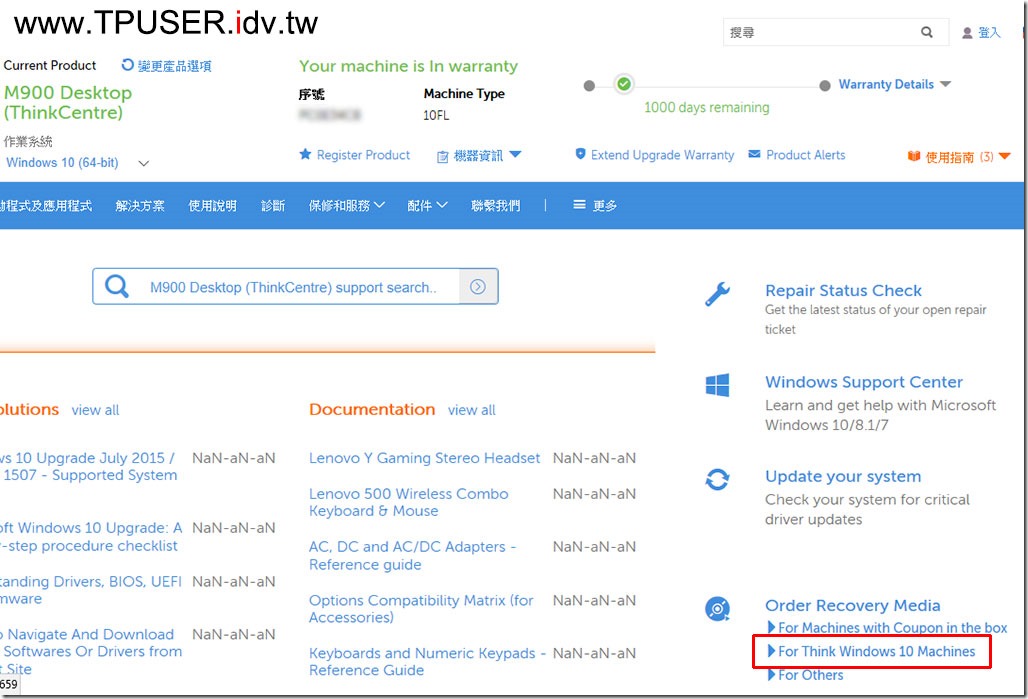This screenshot has width=1028, height=699.
Task: Select the 診斷 menu item
Action: click(273, 206)
